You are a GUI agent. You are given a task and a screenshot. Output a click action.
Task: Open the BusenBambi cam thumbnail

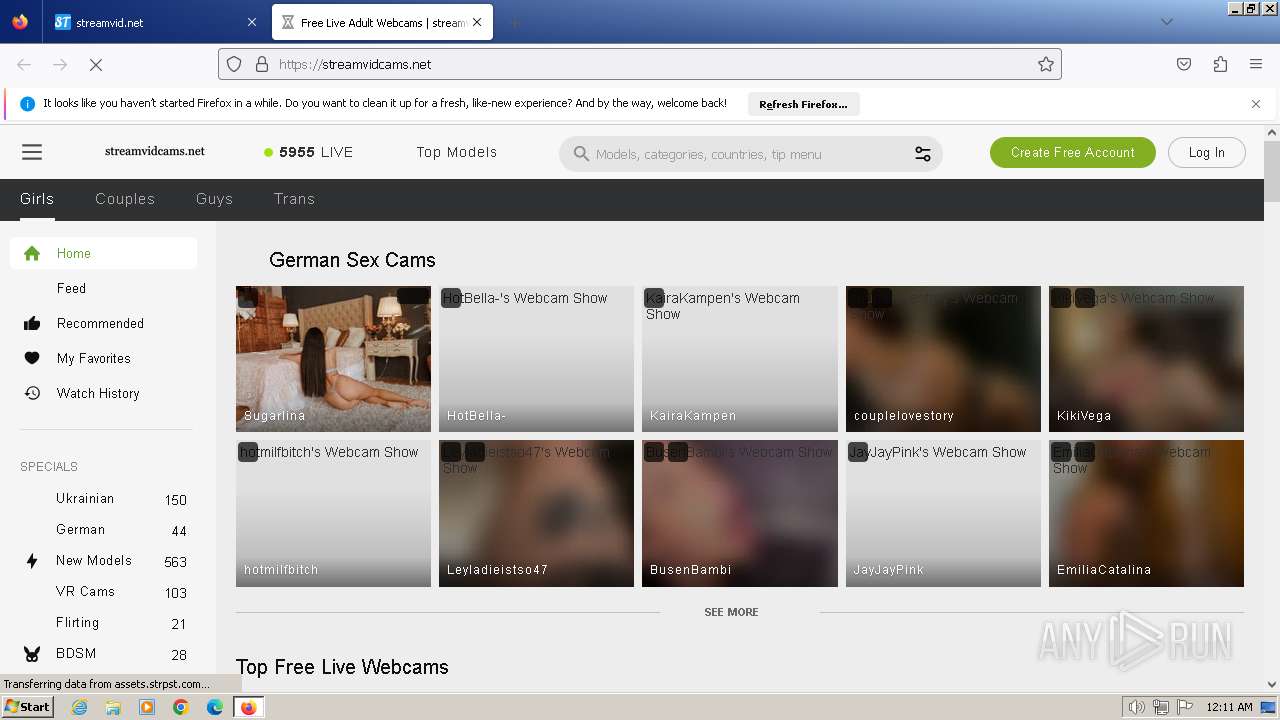(740, 513)
